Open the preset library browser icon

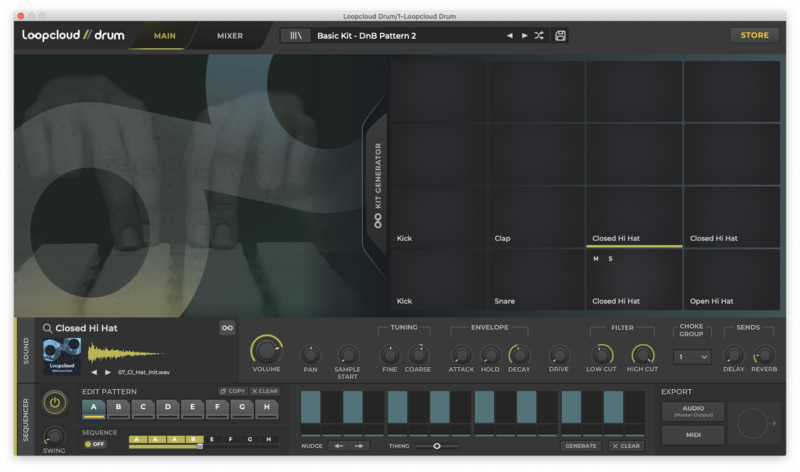294,35
